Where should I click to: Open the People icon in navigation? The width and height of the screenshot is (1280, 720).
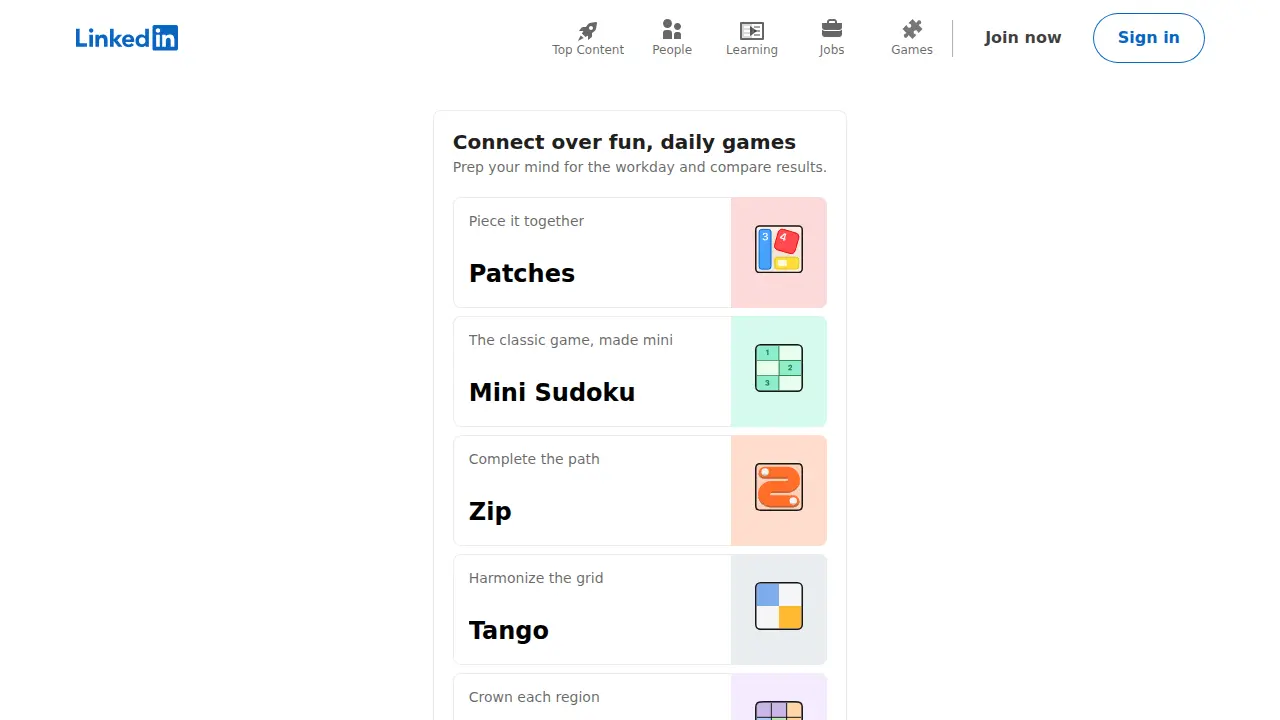tap(672, 30)
